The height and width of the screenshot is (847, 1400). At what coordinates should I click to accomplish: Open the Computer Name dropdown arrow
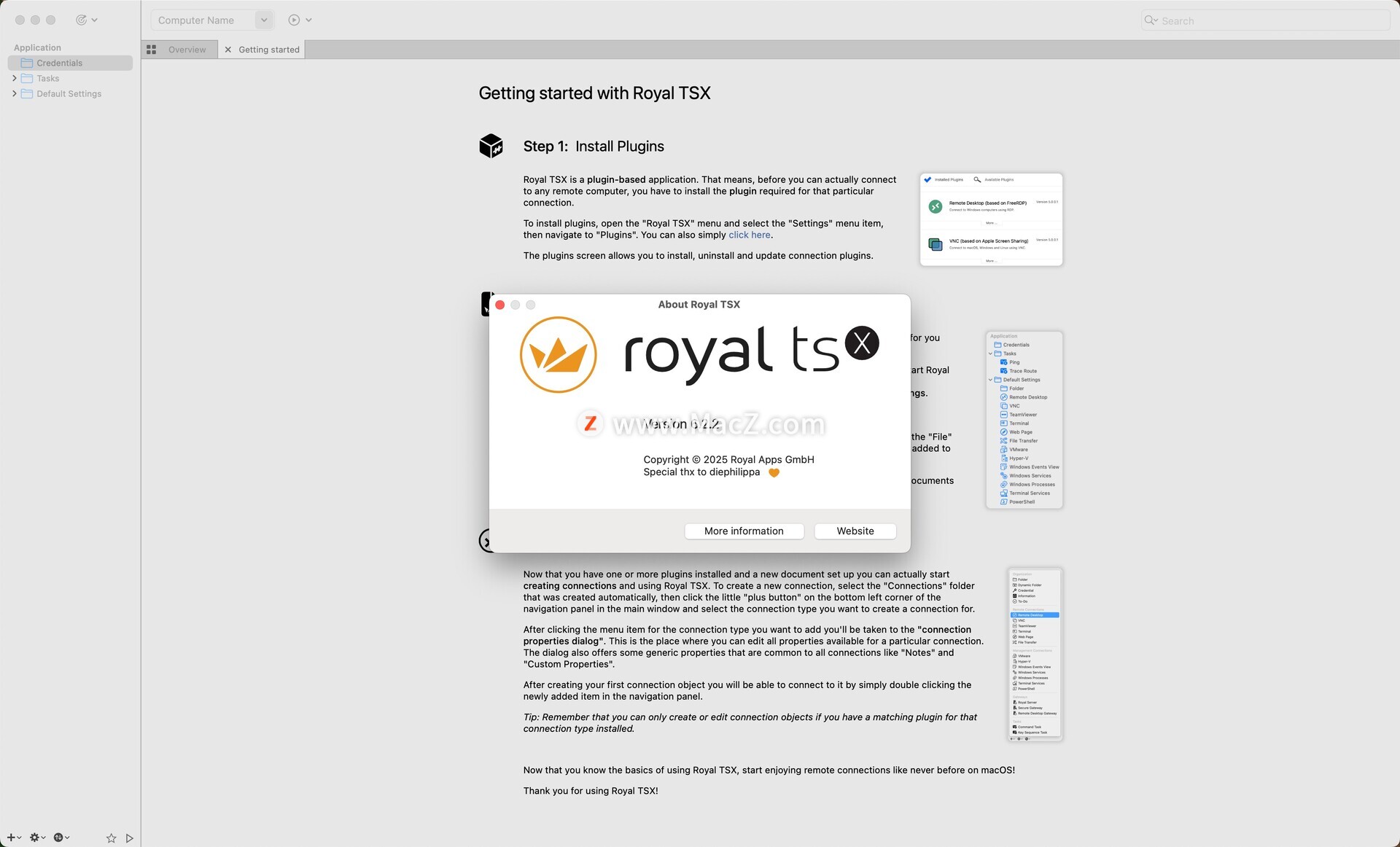pyautogui.click(x=264, y=20)
